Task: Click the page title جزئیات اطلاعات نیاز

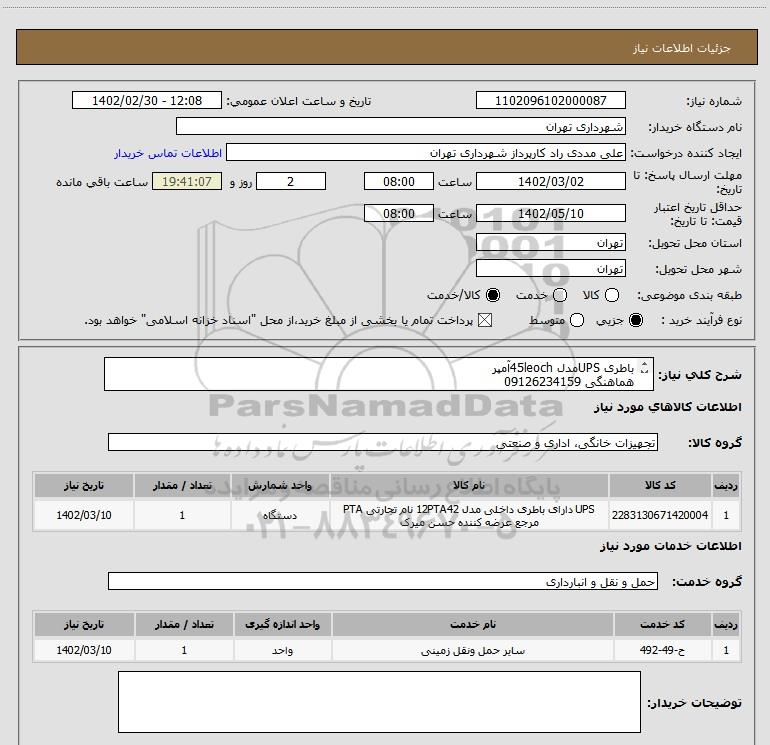Action: (x=681, y=48)
